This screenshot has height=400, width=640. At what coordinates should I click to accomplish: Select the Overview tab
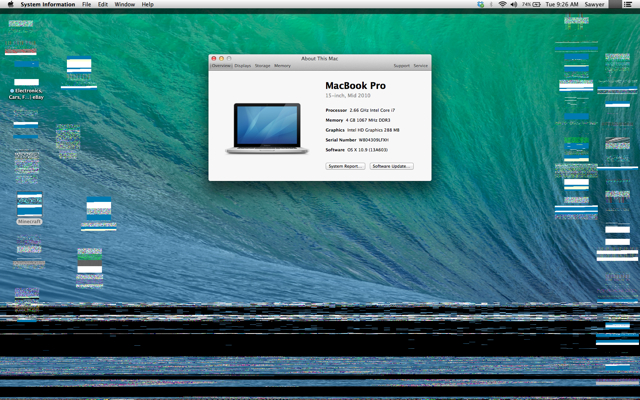coord(221,65)
